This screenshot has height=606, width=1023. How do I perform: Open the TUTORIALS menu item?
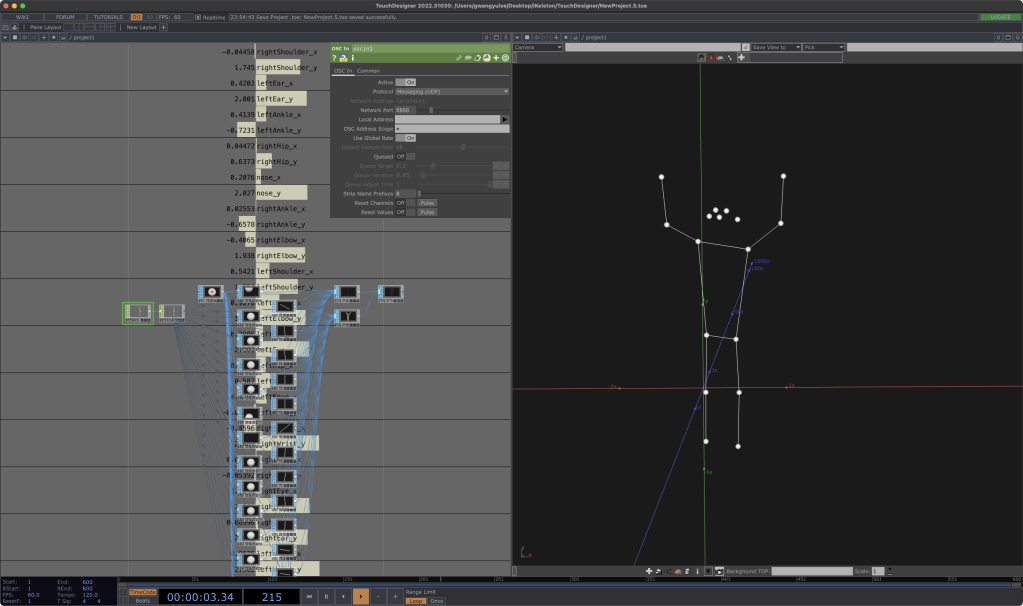pos(108,17)
